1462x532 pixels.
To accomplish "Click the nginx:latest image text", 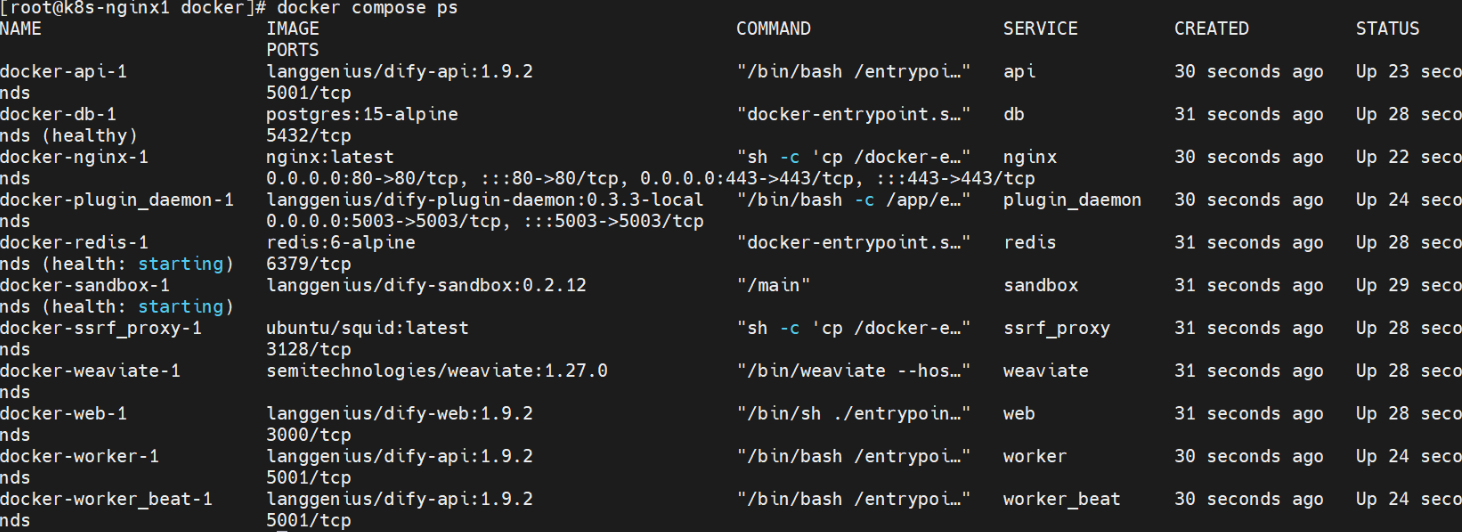I will [x=330, y=157].
